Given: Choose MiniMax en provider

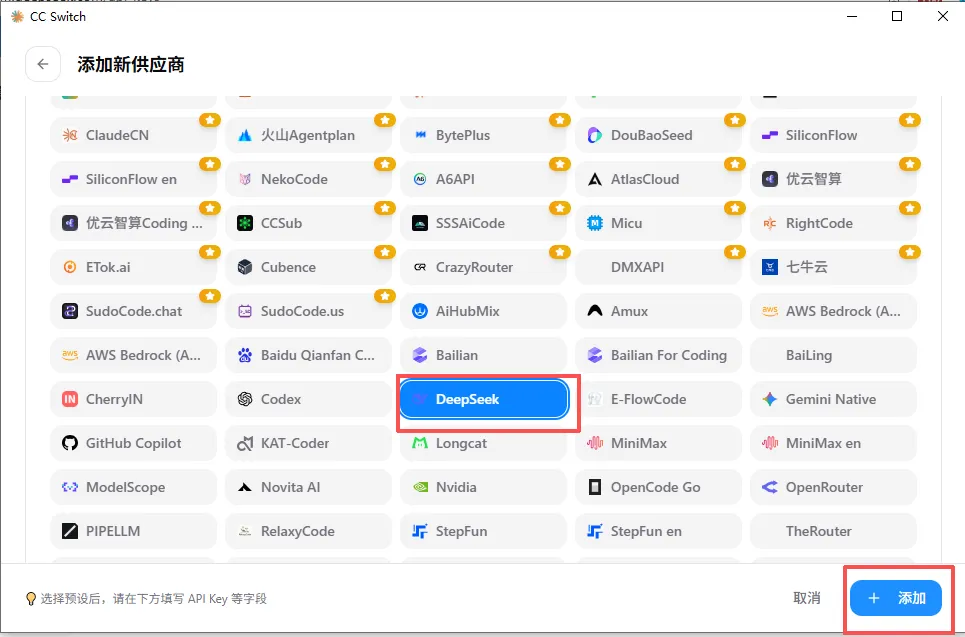Looking at the screenshot, I should click(x=833, y=443).
